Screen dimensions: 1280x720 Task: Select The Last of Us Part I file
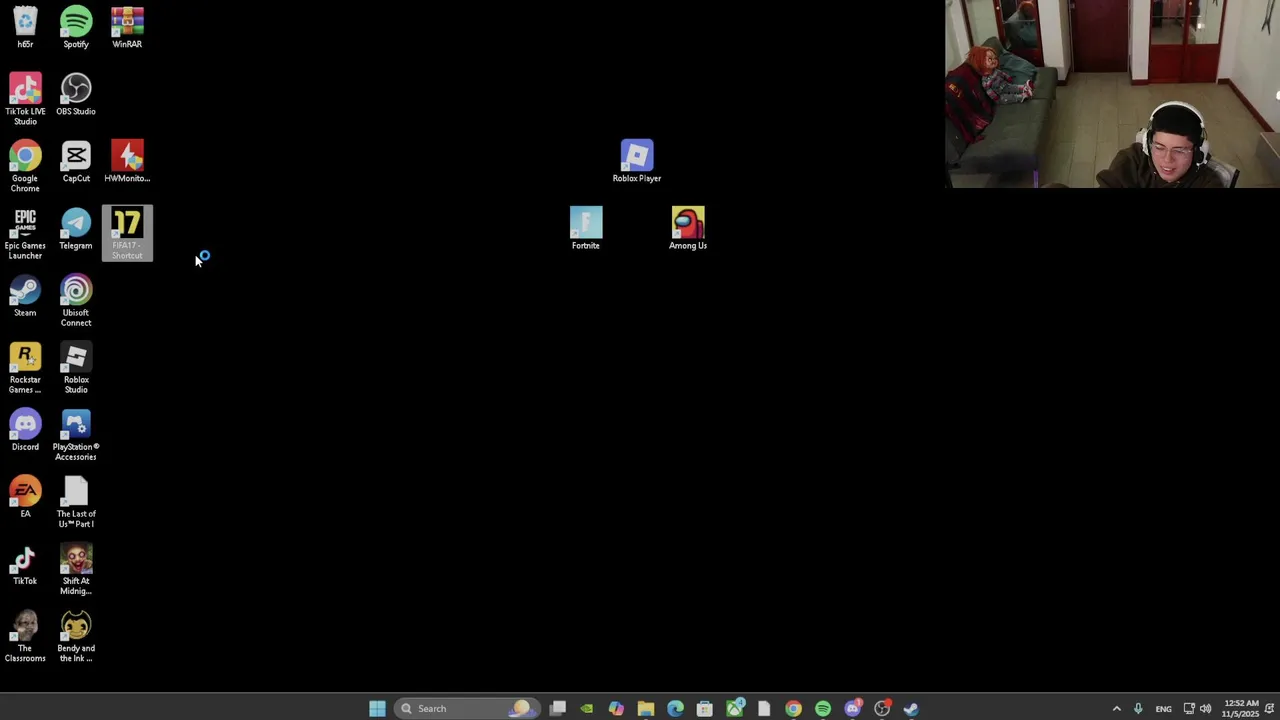coord(76,501)
